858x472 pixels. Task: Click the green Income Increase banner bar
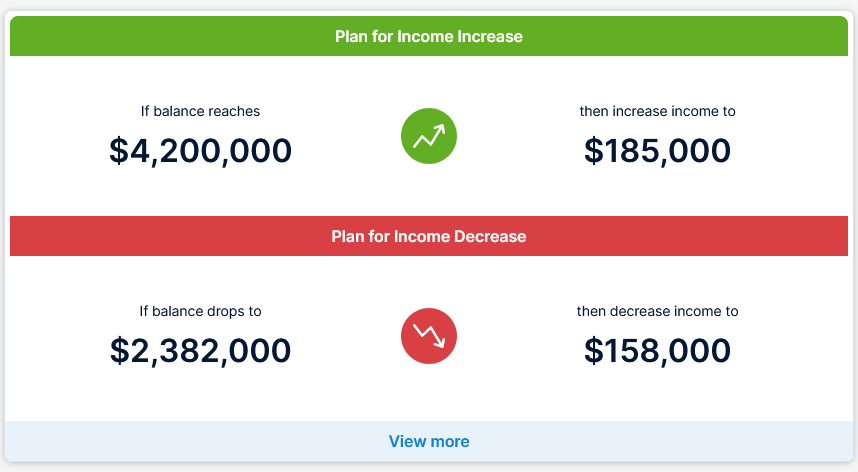point(428,36)
